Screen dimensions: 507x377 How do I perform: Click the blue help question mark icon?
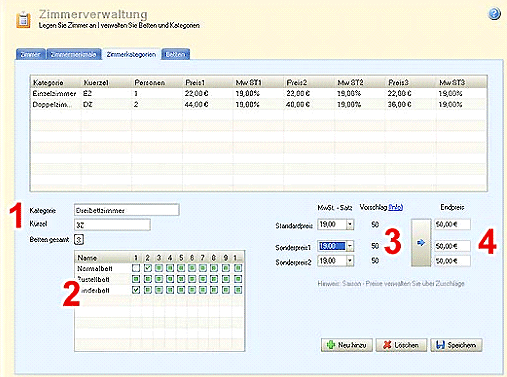click(x=494, y=14)
